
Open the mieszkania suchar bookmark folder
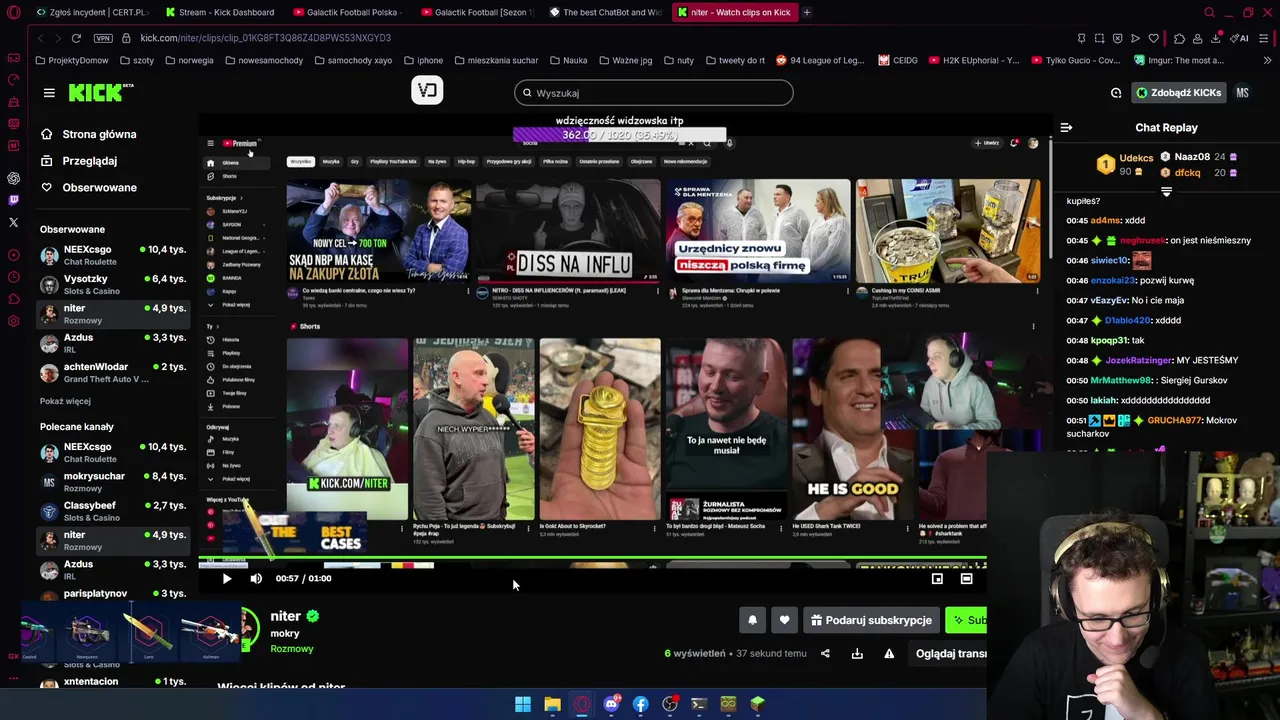click(x=496, y=60)
